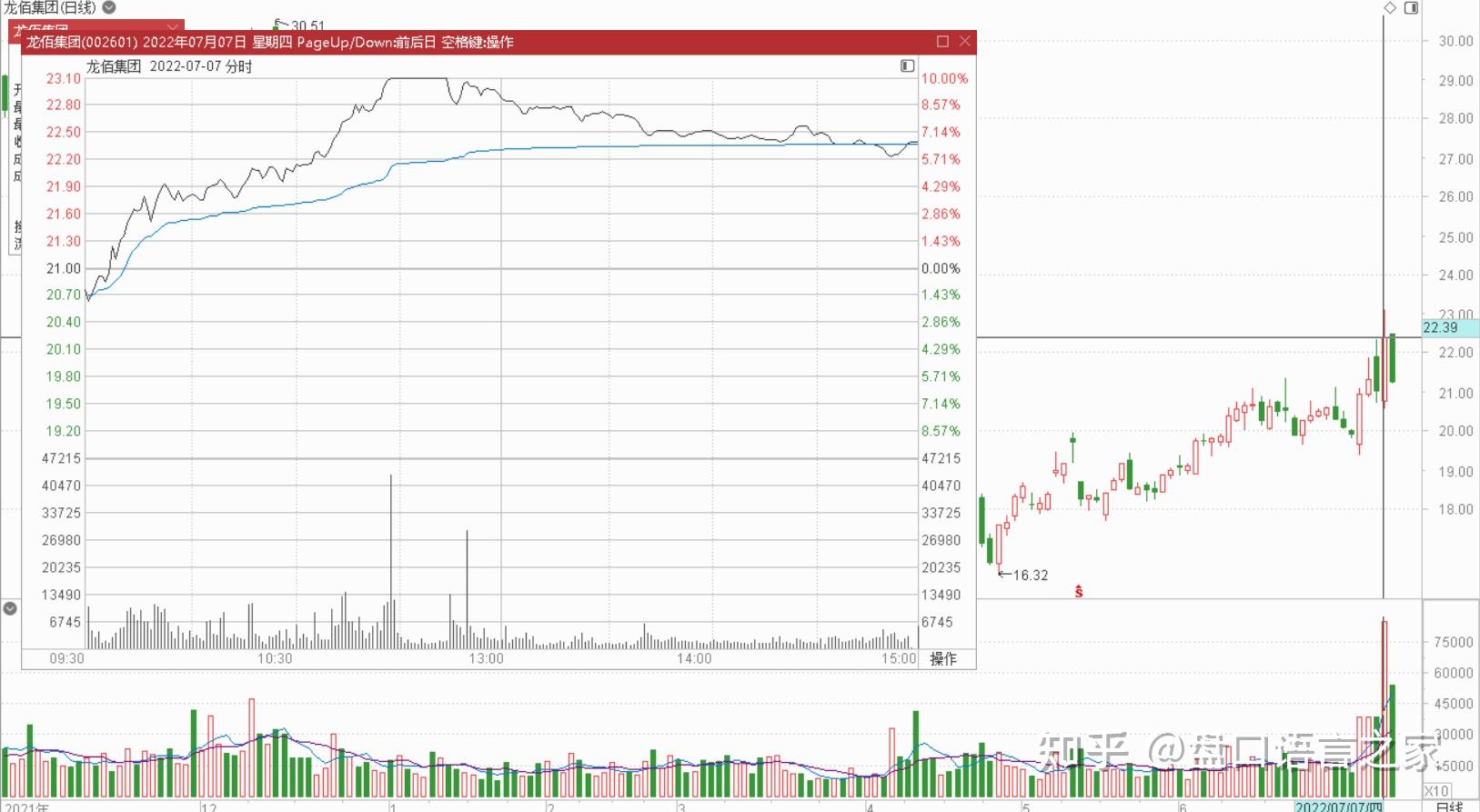Click the 13:00 time axis label
Viewport: 1480px width, 812px height.
point(486,658)
